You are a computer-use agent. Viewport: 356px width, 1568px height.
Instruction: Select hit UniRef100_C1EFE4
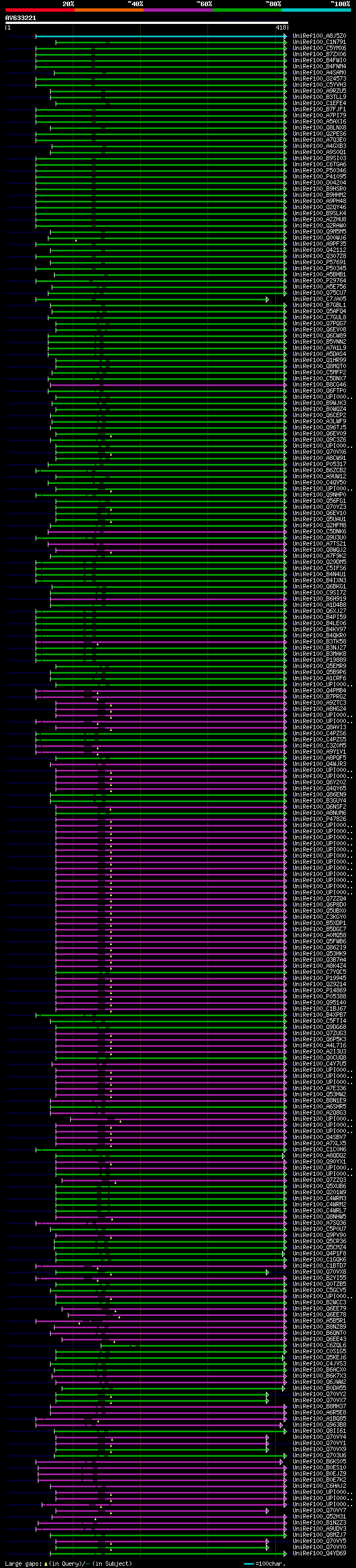pyautogui.click(x=319, y=103)
